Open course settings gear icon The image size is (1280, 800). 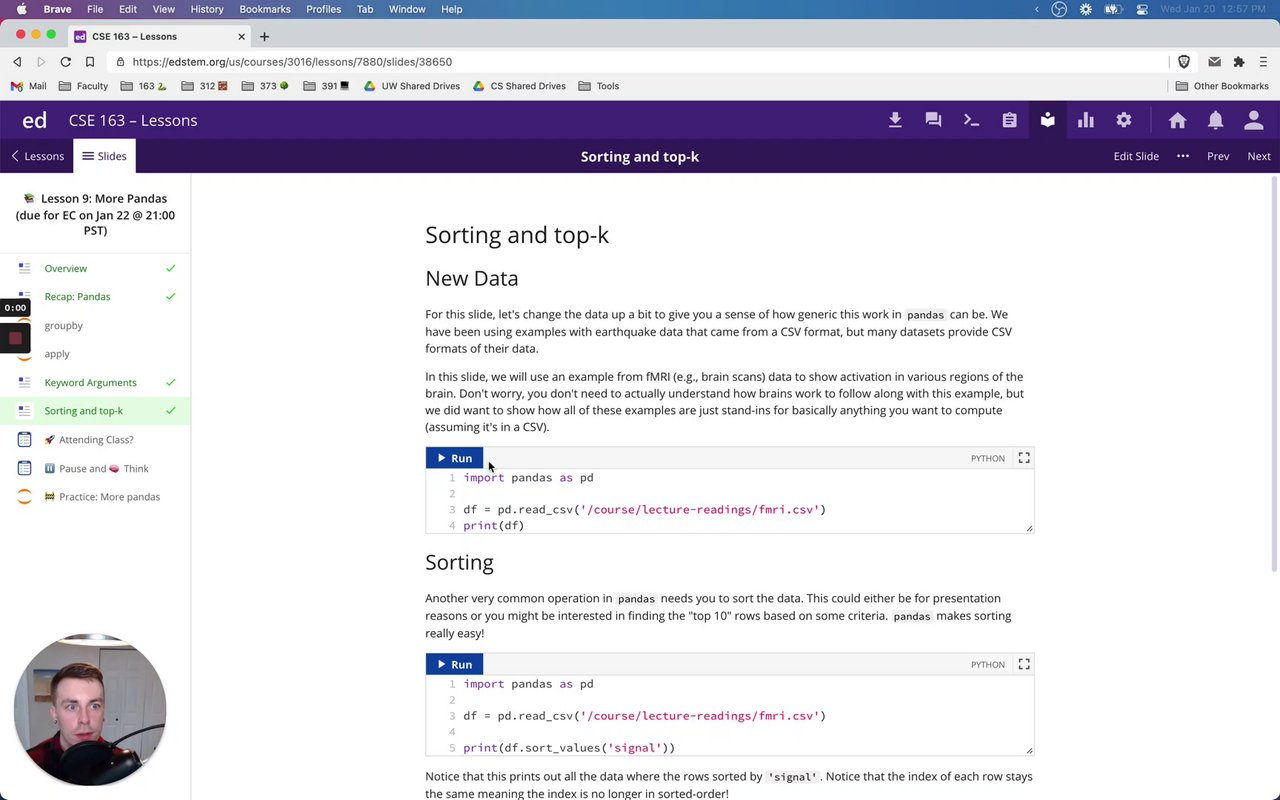click(1124, 120)
